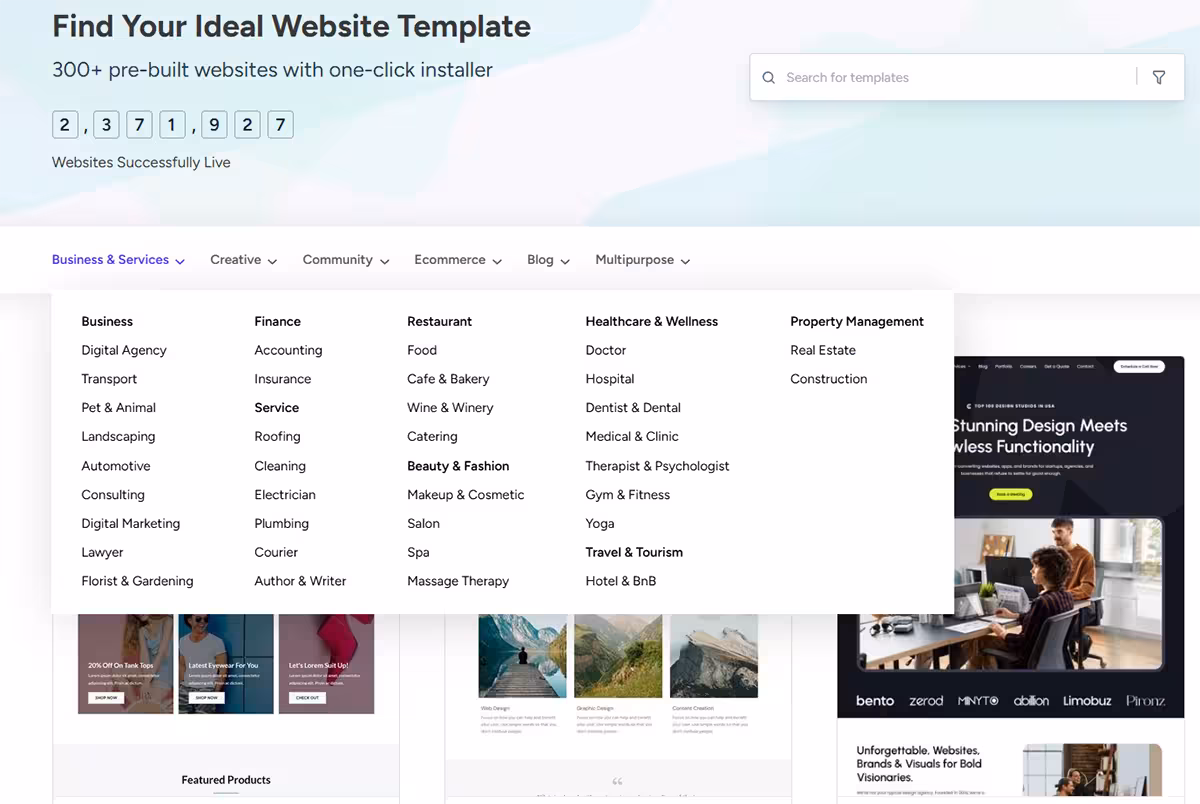
Task: Select the Business heading link
Action: tap(107, 322)
